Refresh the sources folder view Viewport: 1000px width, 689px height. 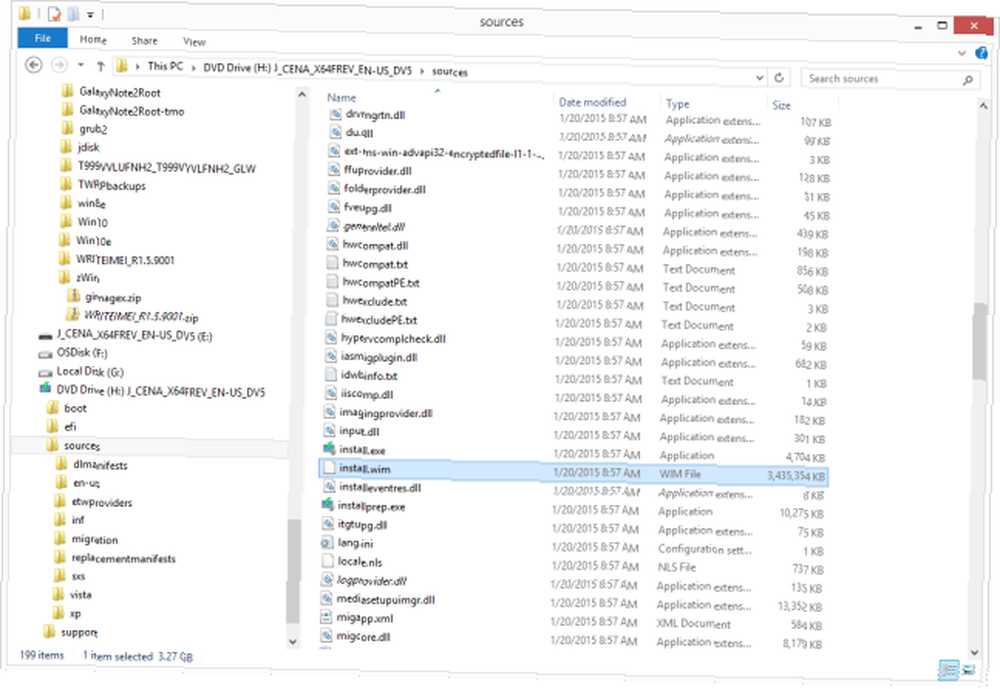pyautogui.click(x=779, y=78)
